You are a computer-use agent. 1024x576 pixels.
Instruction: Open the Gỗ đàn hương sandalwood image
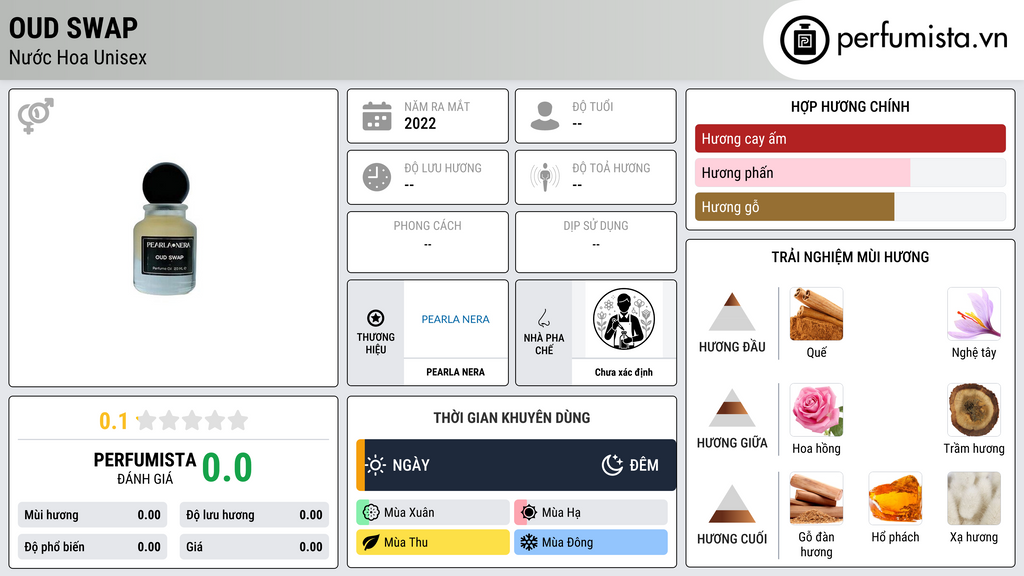816,498
